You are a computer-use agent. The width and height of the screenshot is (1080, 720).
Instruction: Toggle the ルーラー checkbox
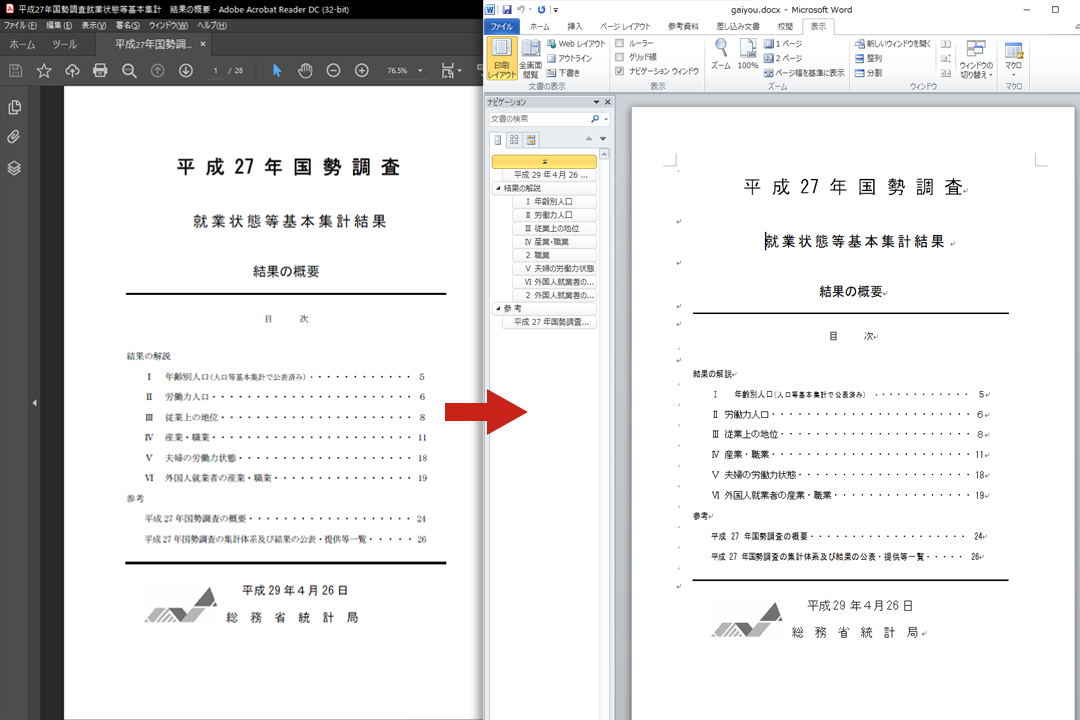[x=619, y=43]
